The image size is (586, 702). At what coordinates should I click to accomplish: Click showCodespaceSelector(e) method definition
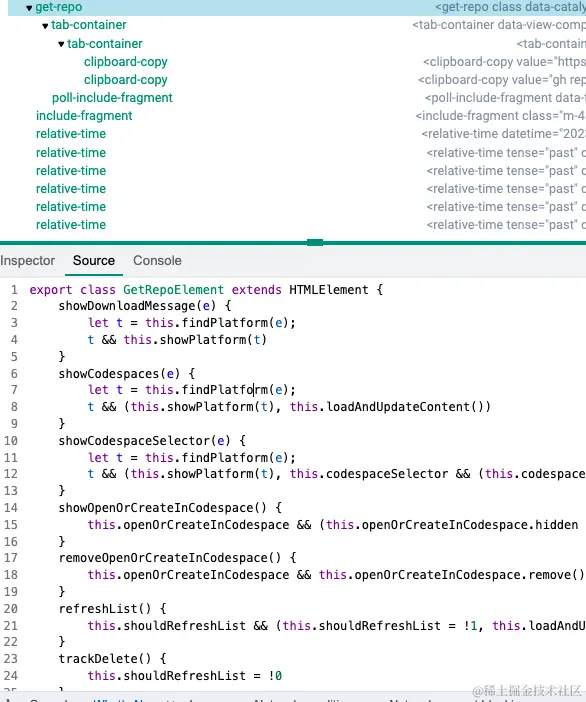[144, 441]
